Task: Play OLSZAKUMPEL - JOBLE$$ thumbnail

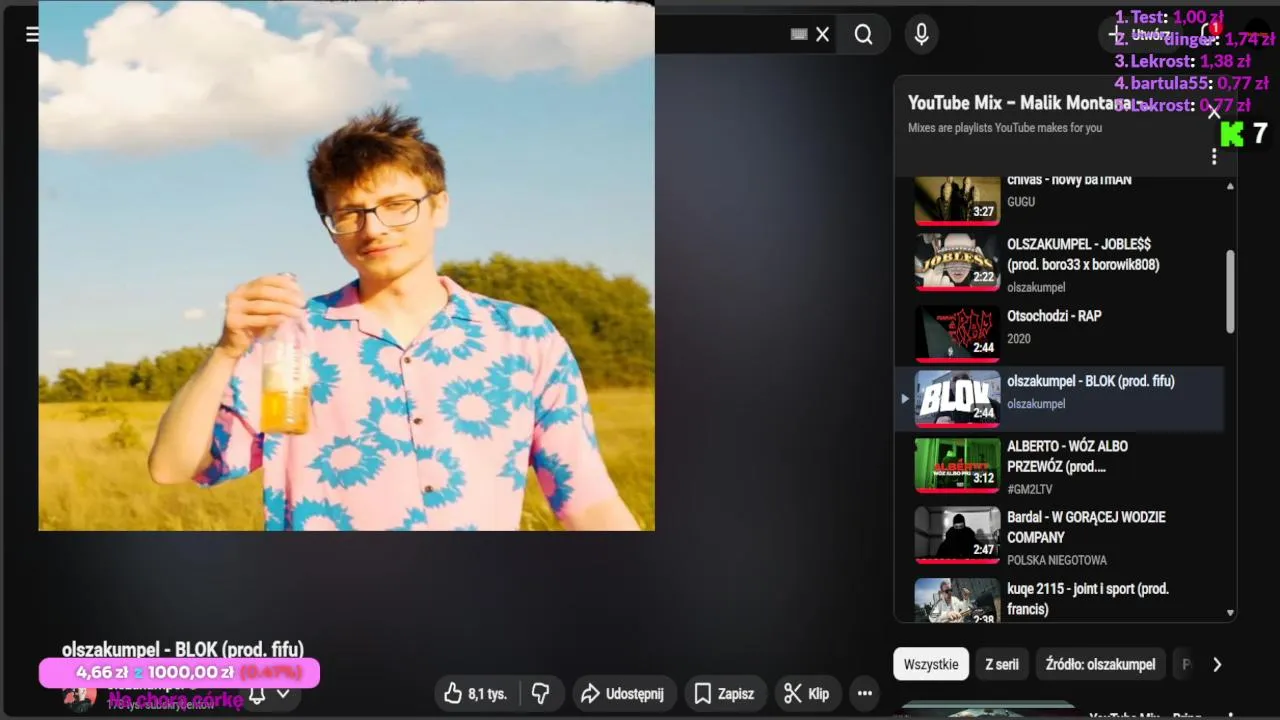Action: 957,263
